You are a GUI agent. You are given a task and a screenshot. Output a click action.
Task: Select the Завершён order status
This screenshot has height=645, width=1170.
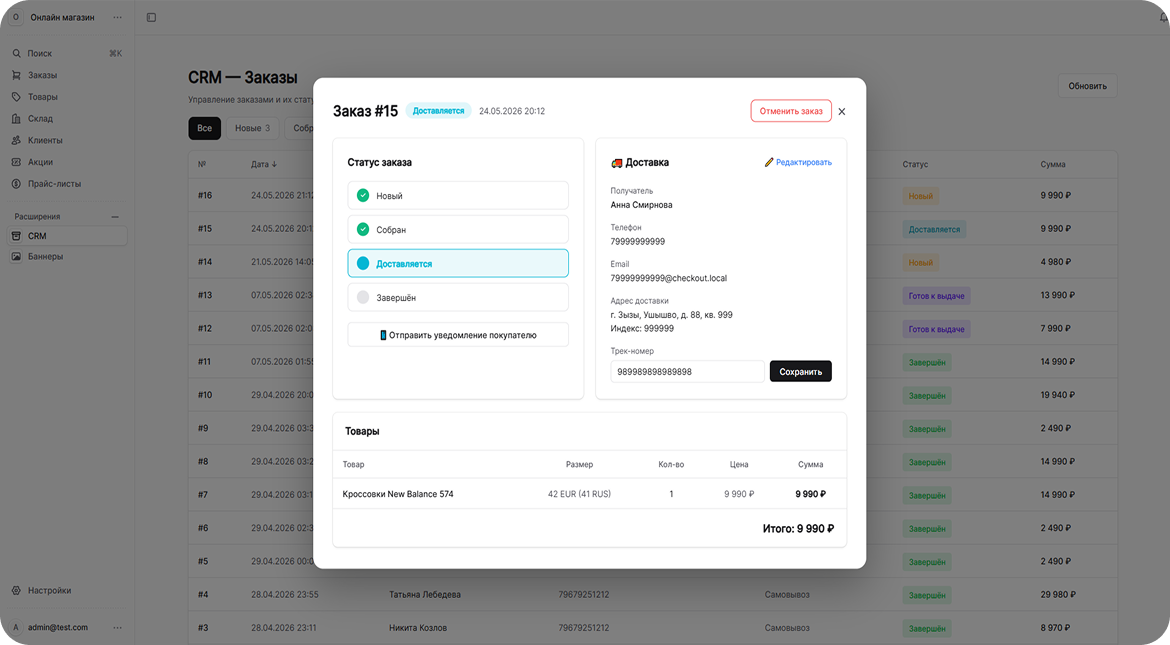[x=458, y=297]
